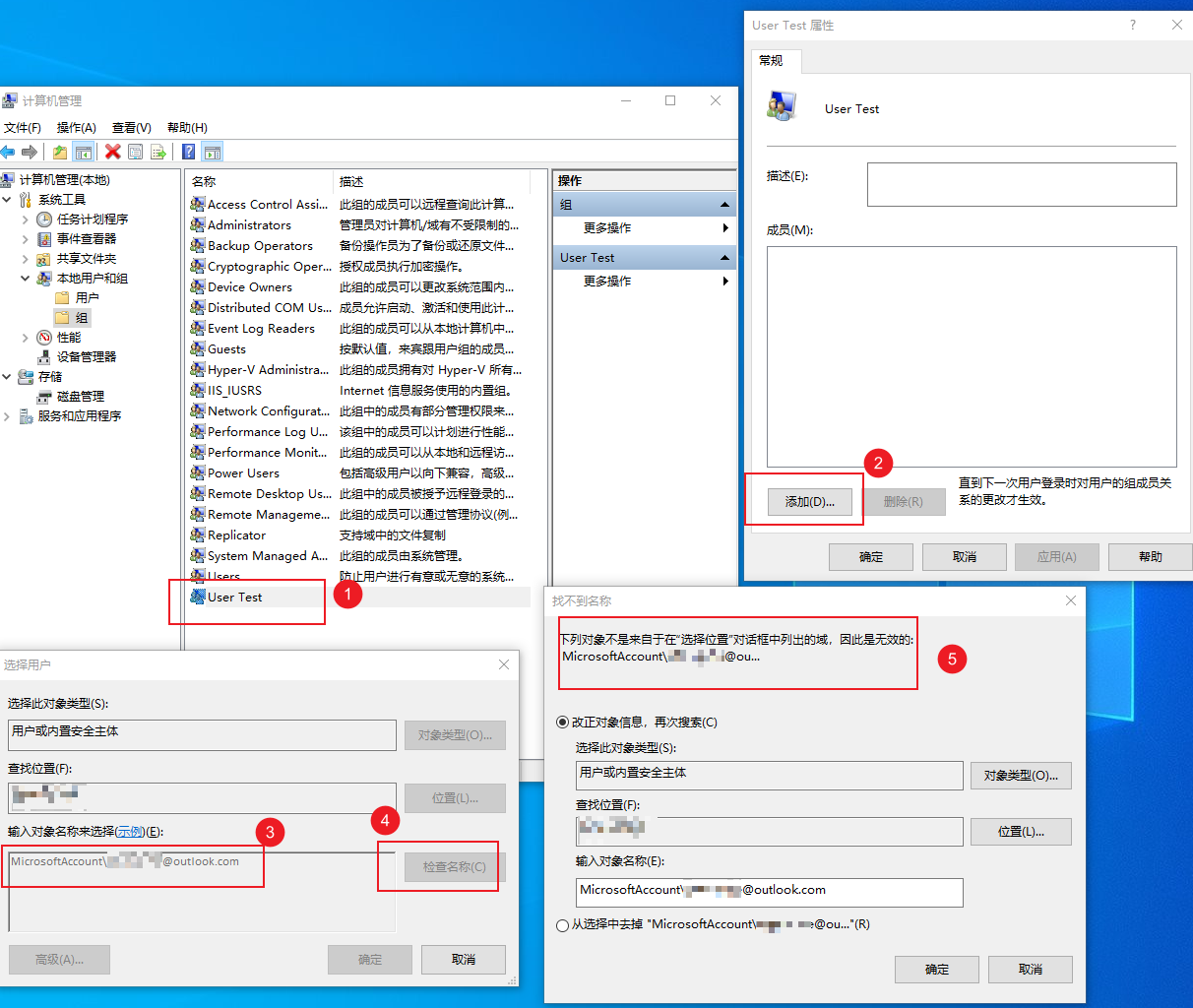The width and height of the screenshot is (1193, 1008).
Task: Click the 任务计划程序 clock icon
Action: (x=44, y=220)
